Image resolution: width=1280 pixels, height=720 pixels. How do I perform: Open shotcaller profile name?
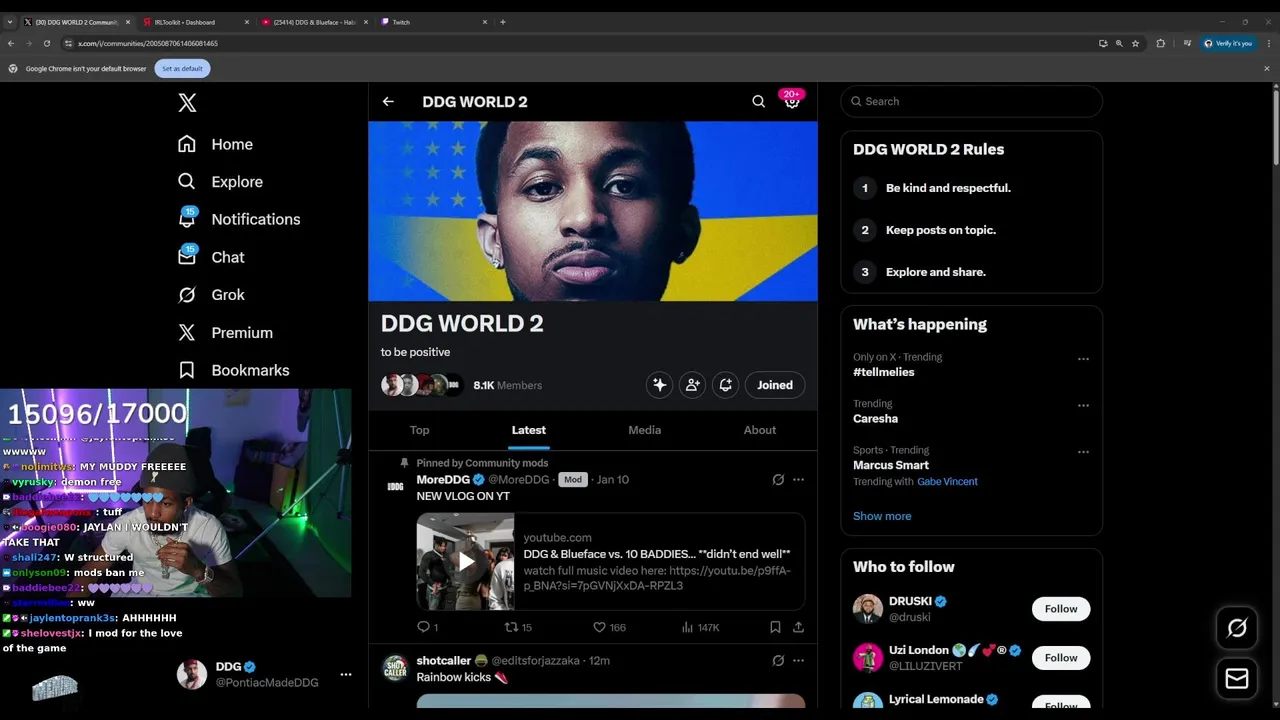pos(443,661)
